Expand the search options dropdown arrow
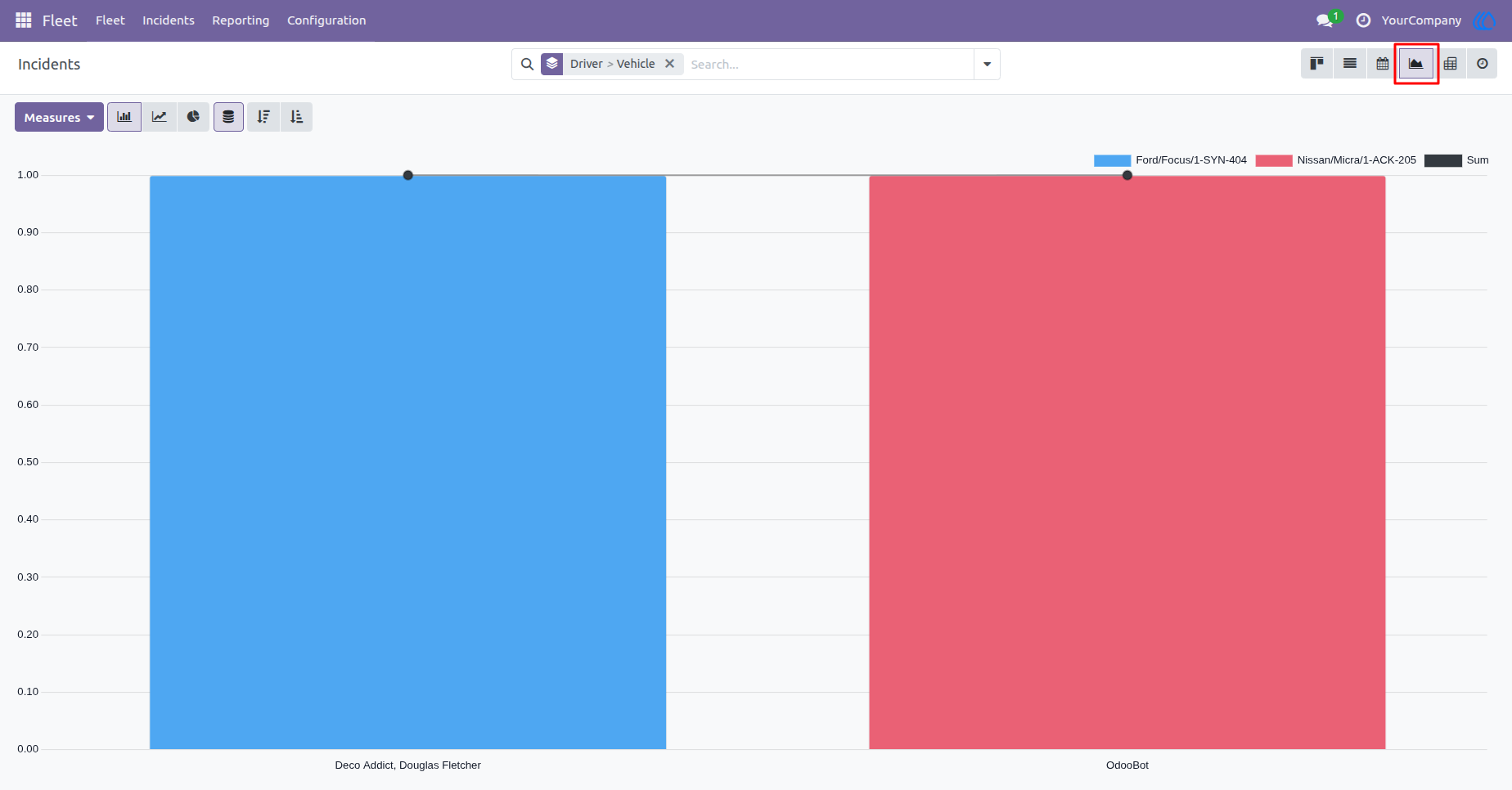The height and width of the screenshot is (790, 1512). [x=987, y=64]
